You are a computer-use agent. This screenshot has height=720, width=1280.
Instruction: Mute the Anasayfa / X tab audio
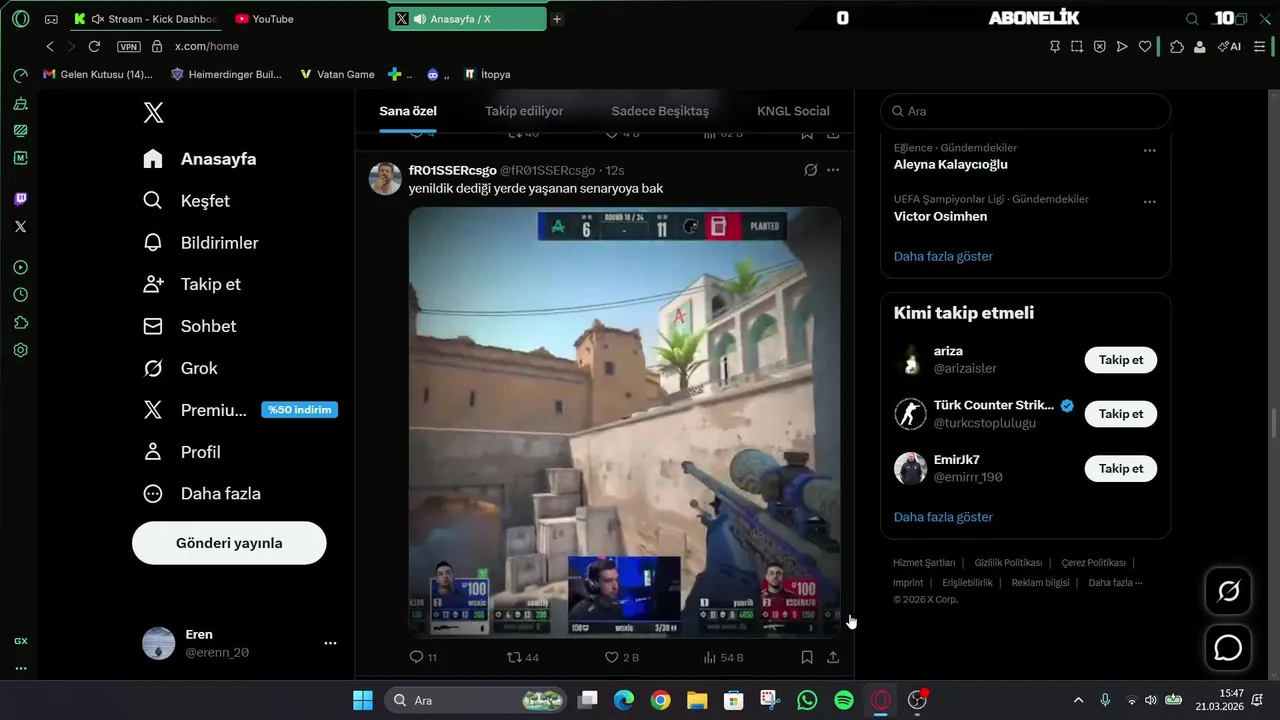[419, 19]
